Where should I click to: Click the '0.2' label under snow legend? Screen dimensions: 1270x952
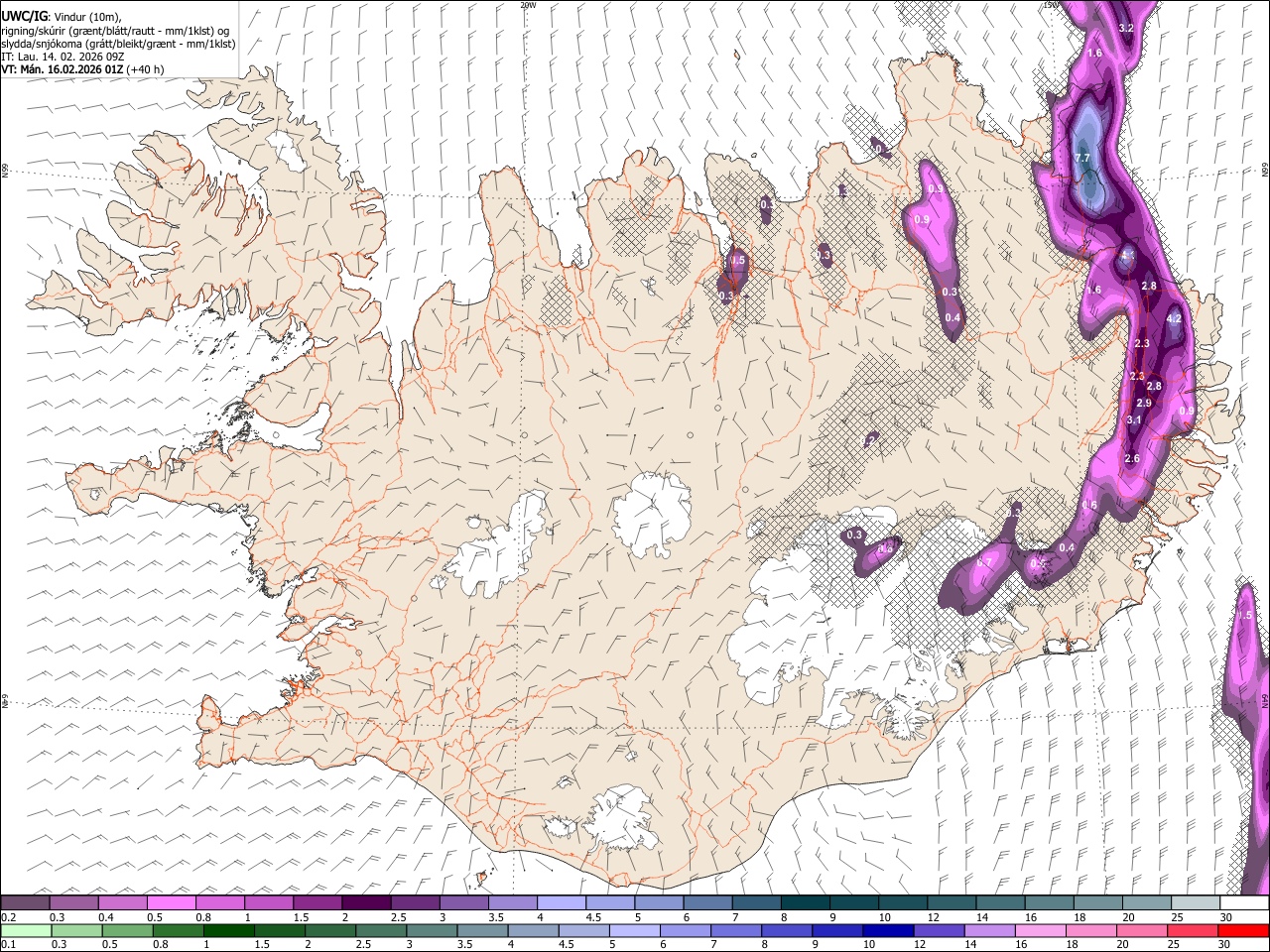coord(8,917)
